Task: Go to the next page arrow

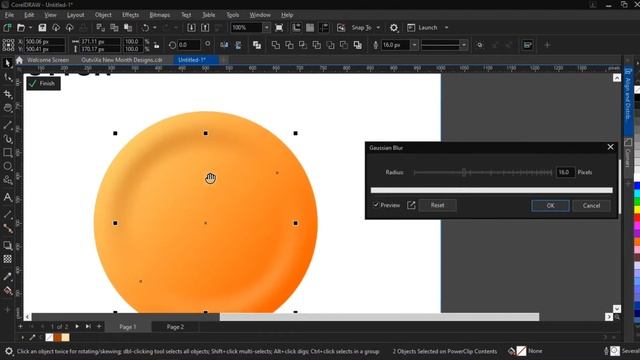Action: click(x=77, y=327)
